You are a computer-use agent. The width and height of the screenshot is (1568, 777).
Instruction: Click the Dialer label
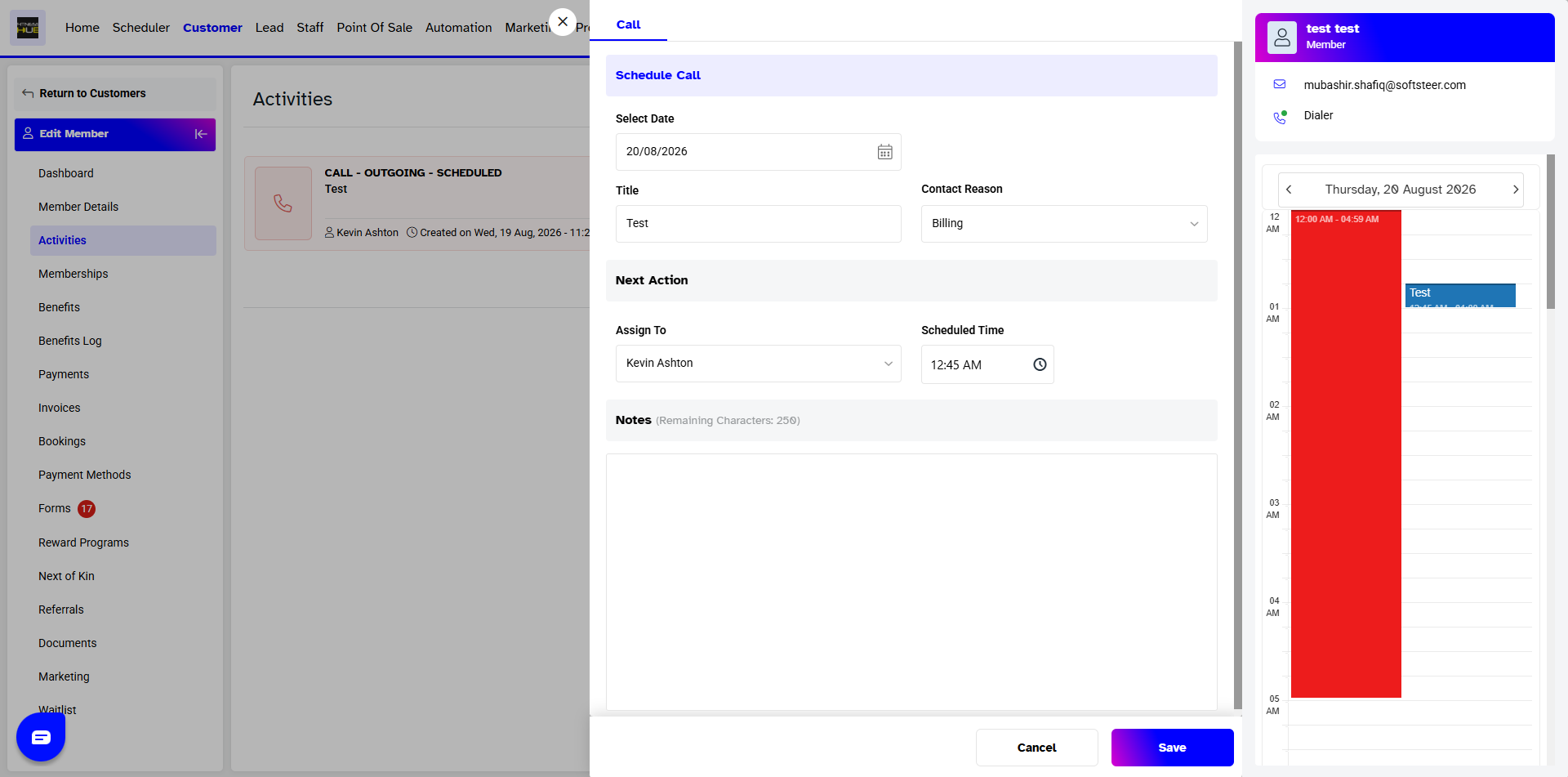[1318, 115]
